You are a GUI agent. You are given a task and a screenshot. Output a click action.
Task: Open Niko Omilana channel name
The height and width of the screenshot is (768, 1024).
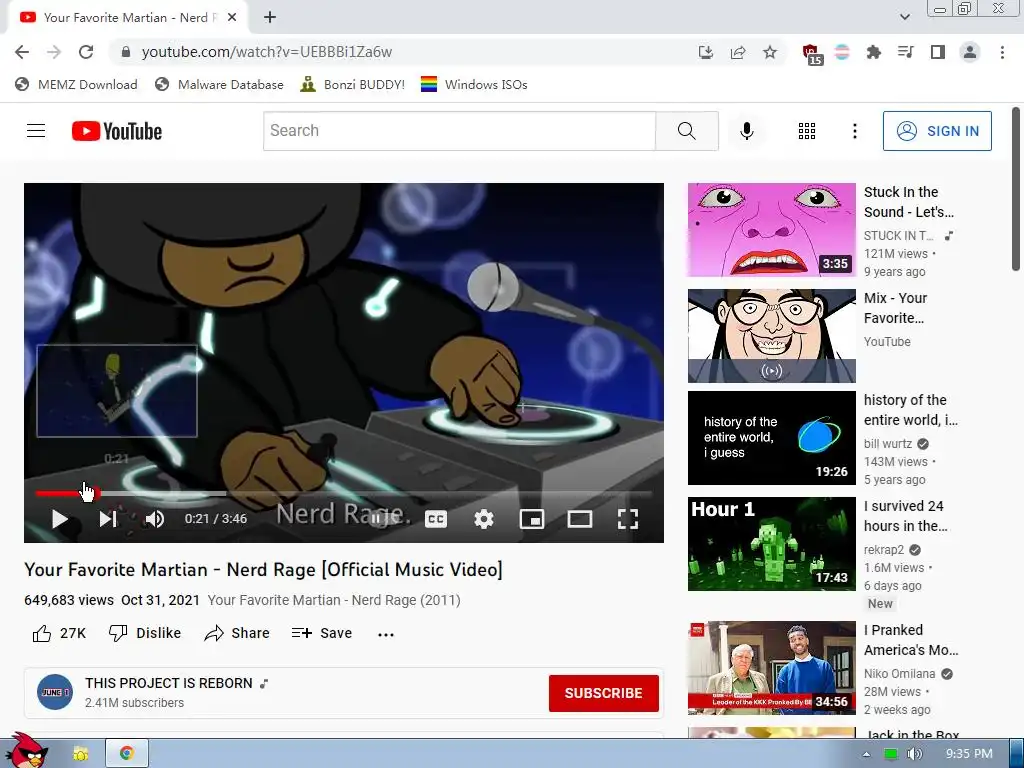coord(899,673)
